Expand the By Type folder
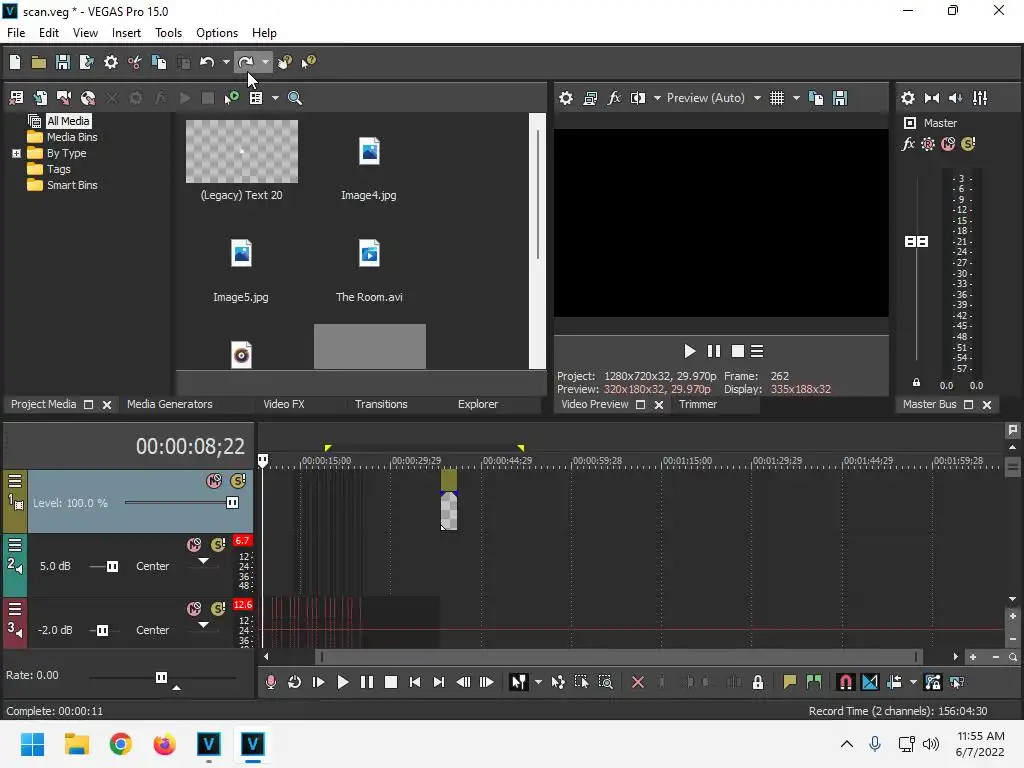1024x768 pixels. (x=16, y=153)
